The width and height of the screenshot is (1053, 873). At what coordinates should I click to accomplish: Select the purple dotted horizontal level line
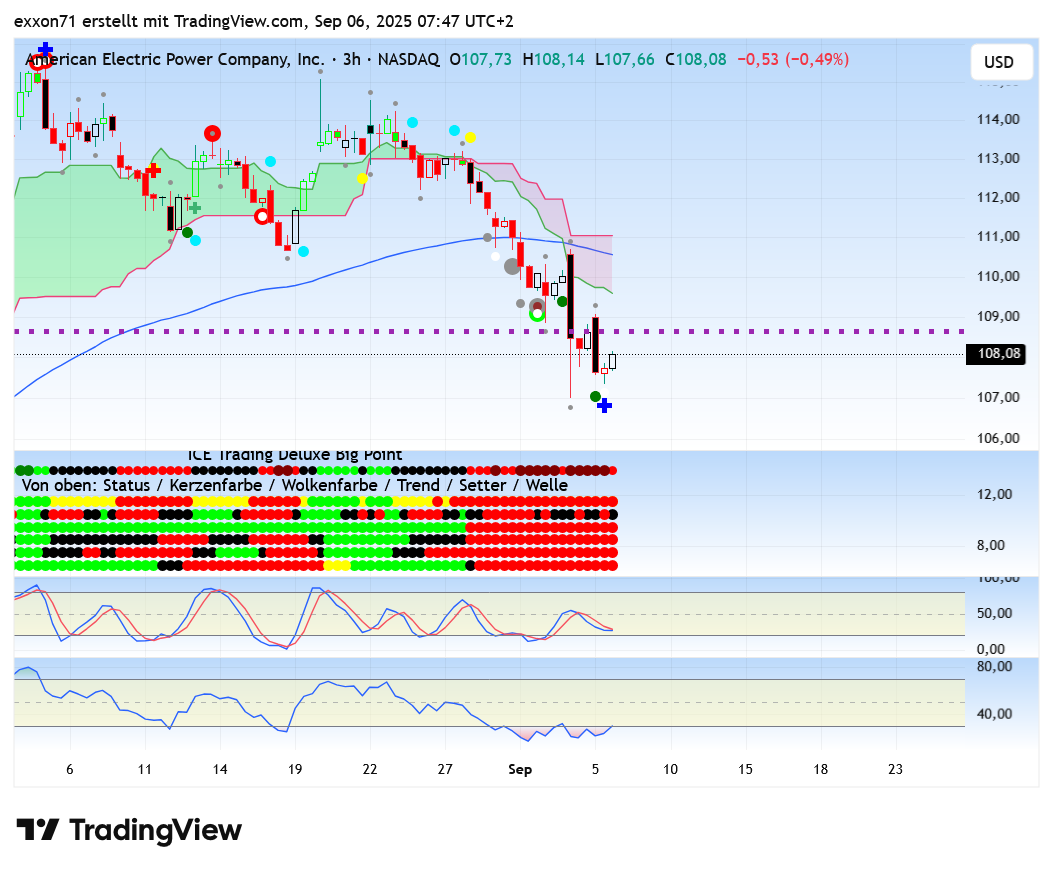[800, 331]
